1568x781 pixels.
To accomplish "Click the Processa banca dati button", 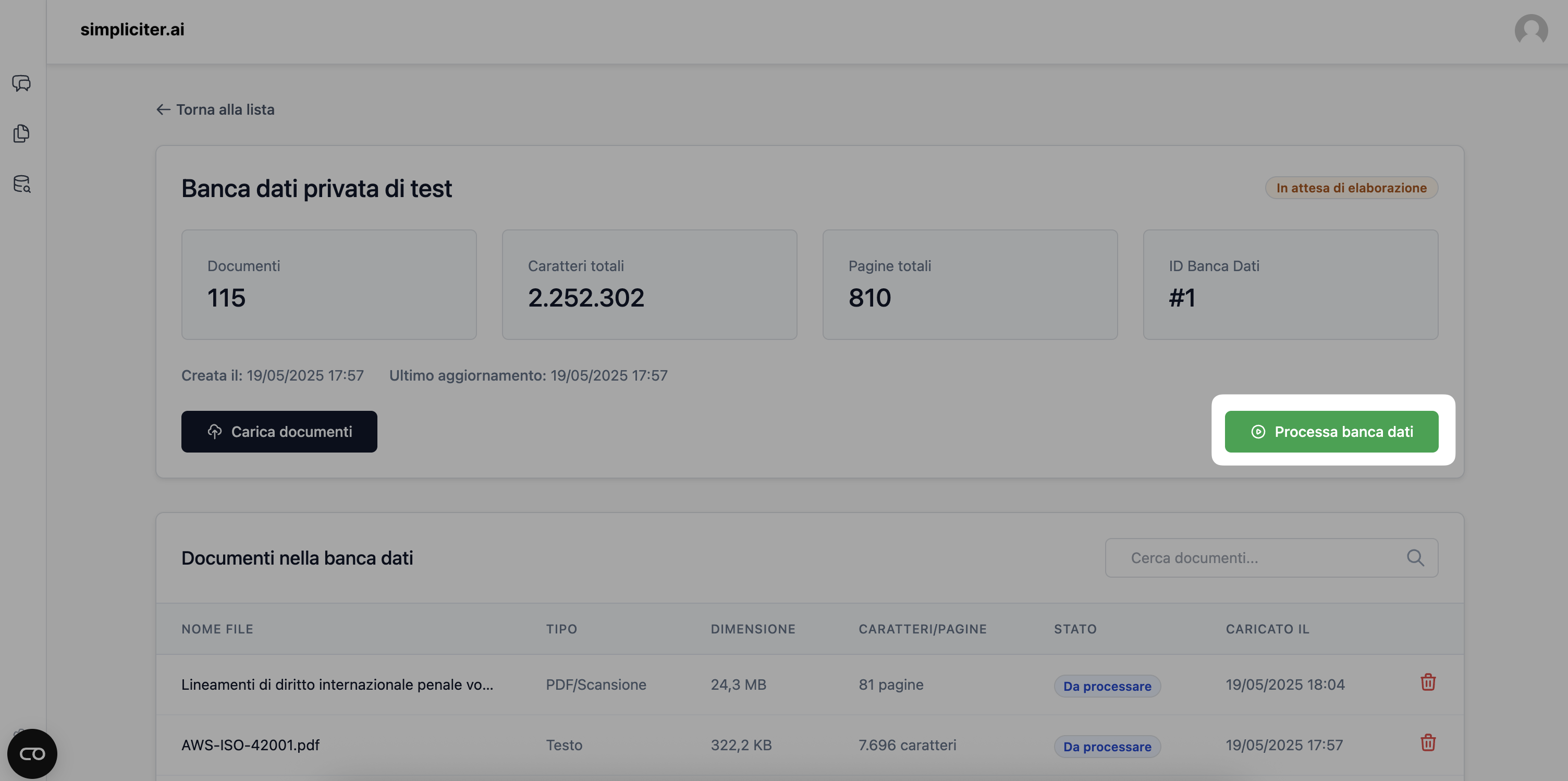I will click(1331, 432).
